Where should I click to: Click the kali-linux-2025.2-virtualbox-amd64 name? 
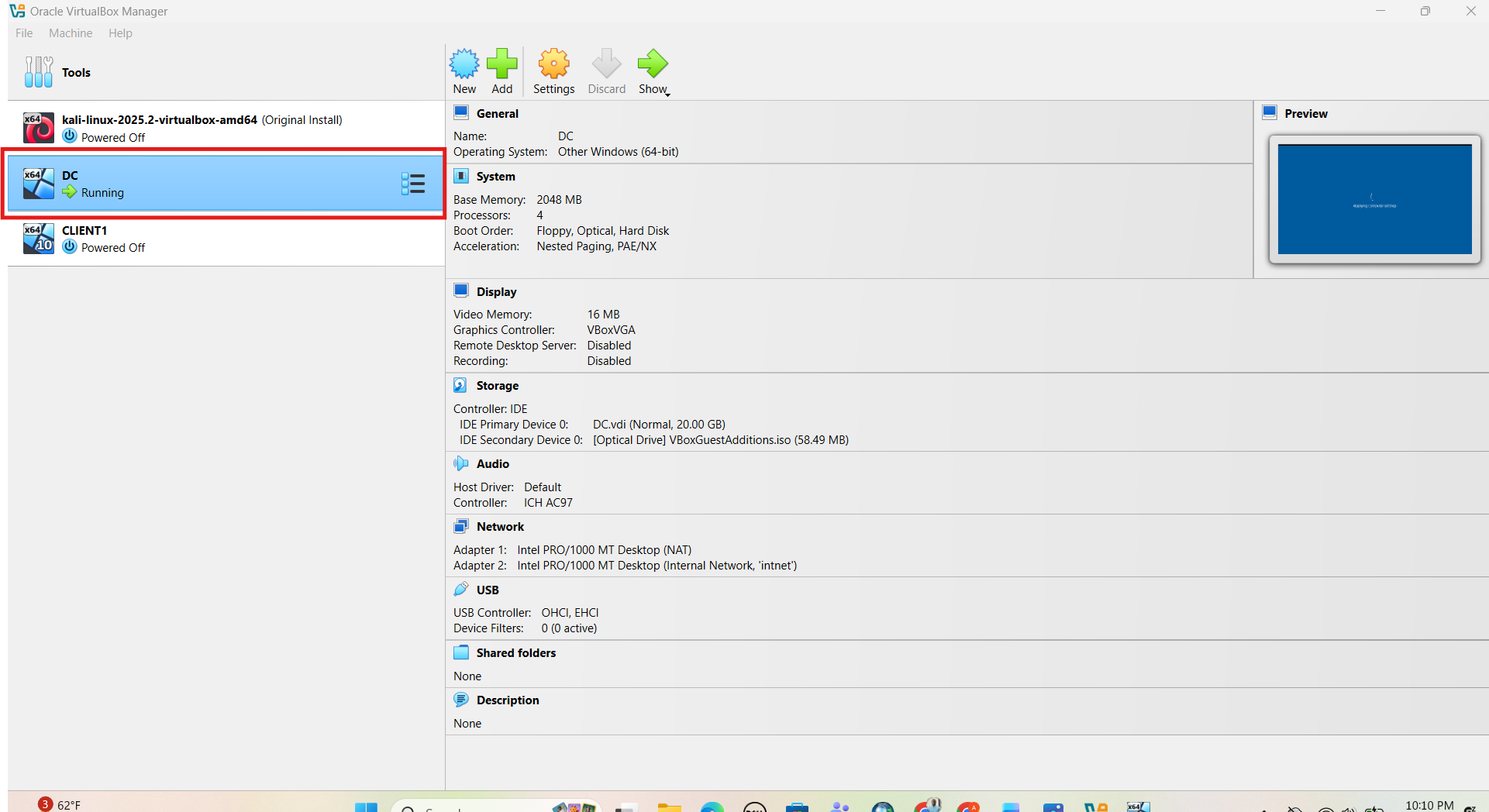(160, 120)
